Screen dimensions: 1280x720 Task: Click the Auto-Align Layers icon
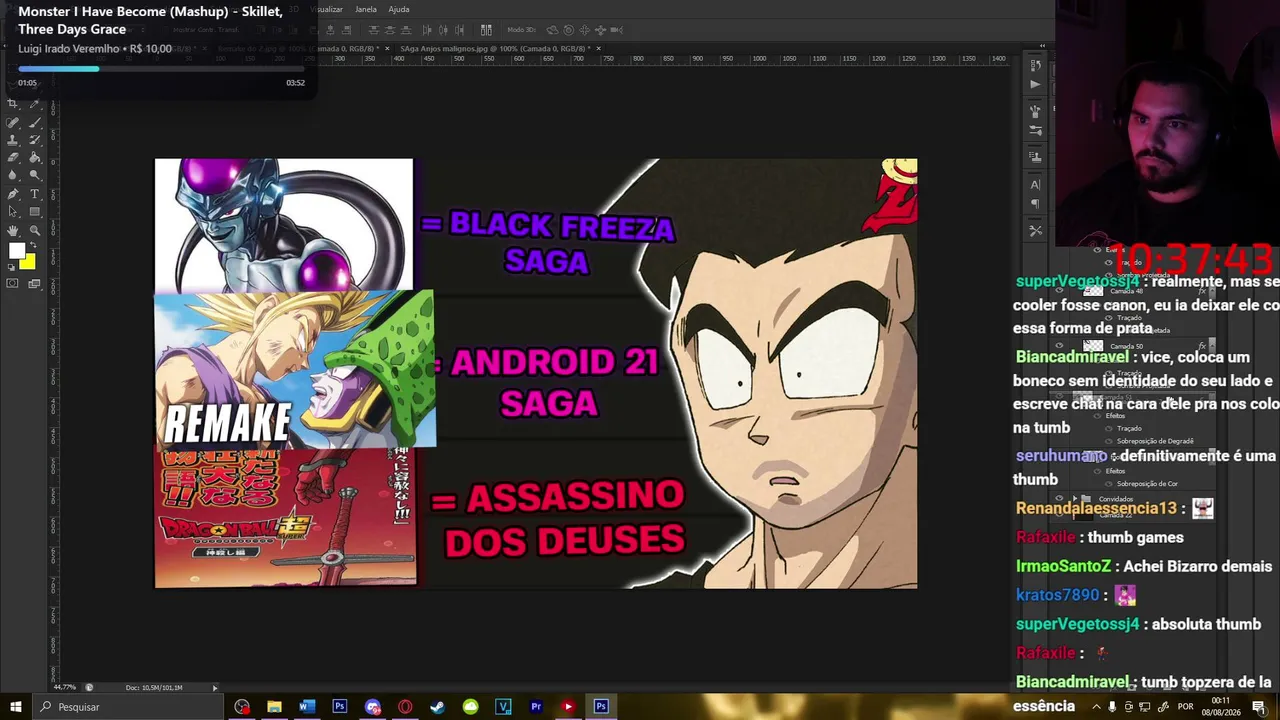pos(486,30)
